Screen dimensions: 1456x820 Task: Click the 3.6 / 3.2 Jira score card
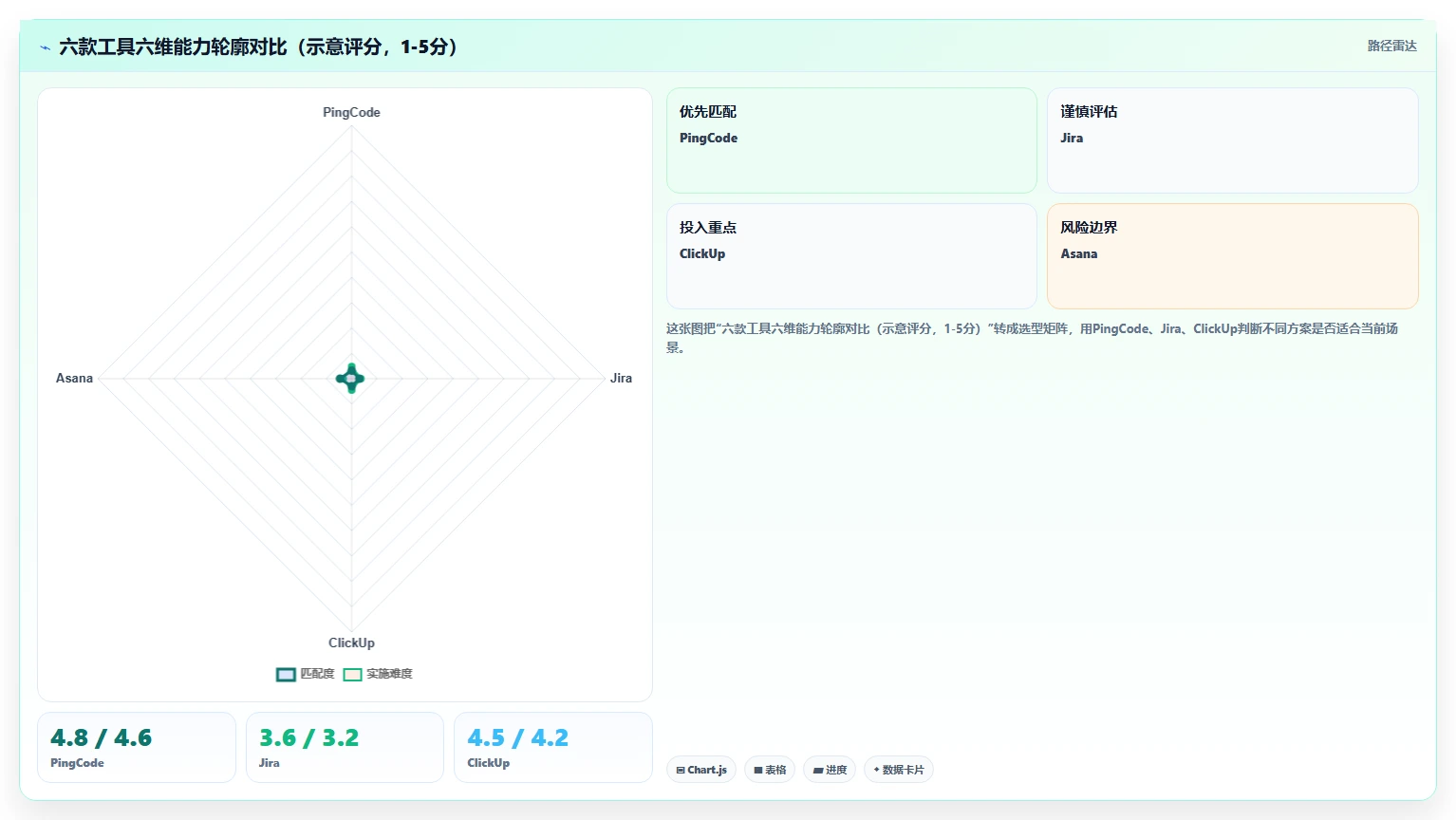[x=345, y=747]
